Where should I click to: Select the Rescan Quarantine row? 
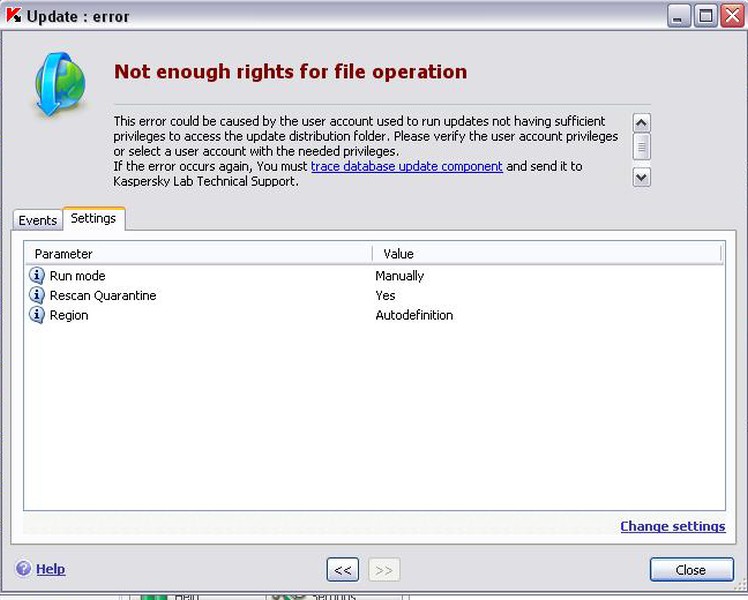[x=374, y=295]
